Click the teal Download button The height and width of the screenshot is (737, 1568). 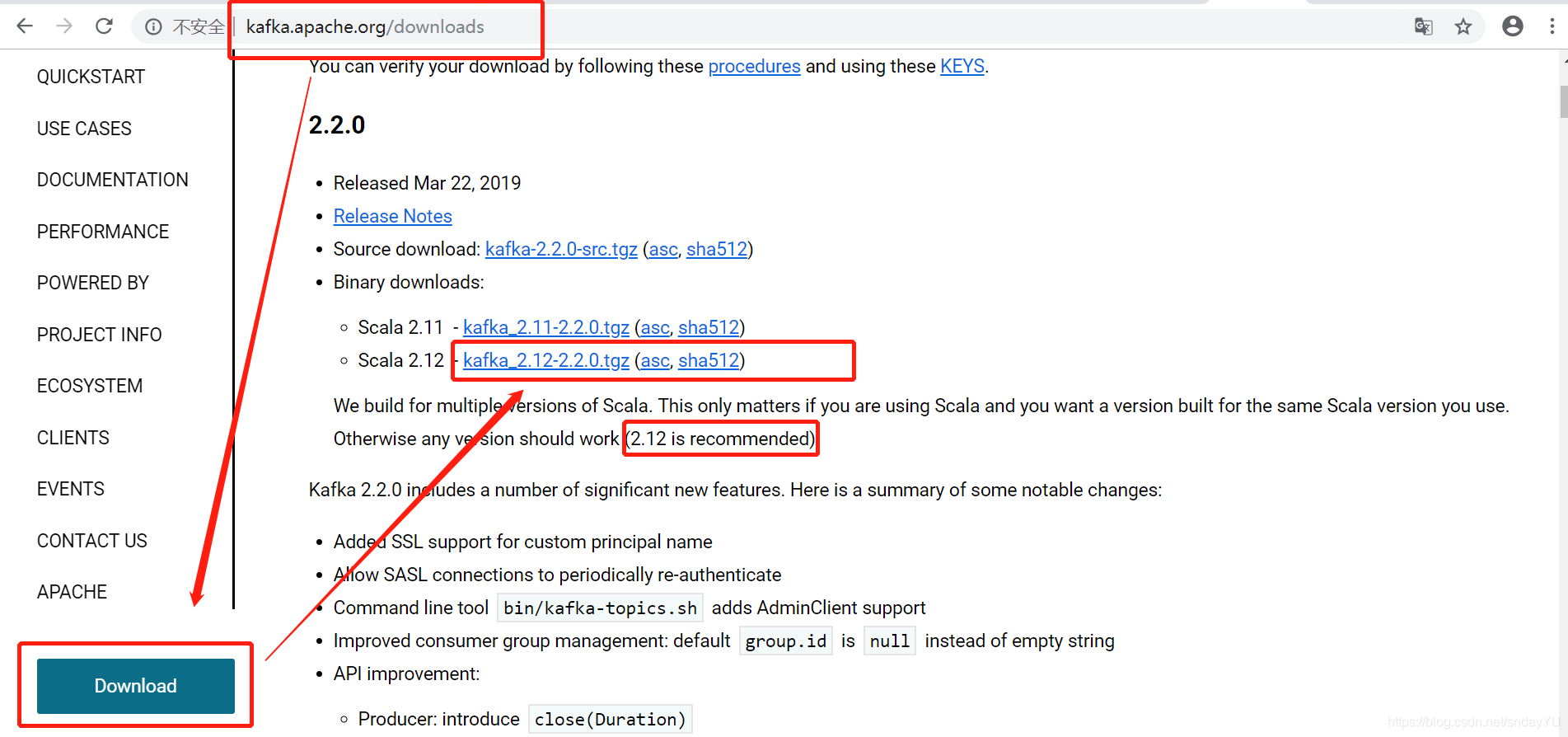[x=136, y=686]
